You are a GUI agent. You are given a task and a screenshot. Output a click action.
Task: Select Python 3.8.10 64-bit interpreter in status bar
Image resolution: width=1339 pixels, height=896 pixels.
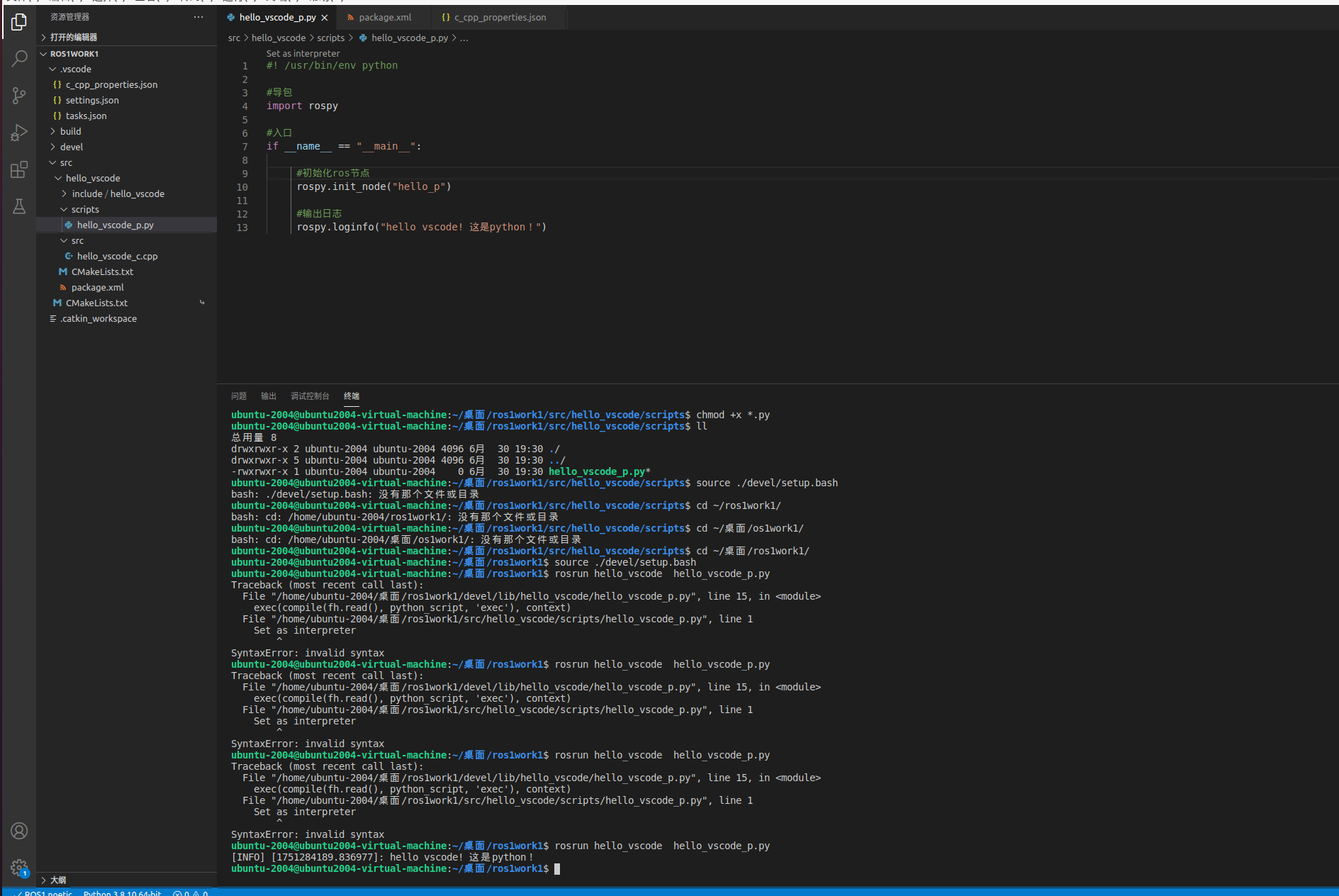pos(122,892)
